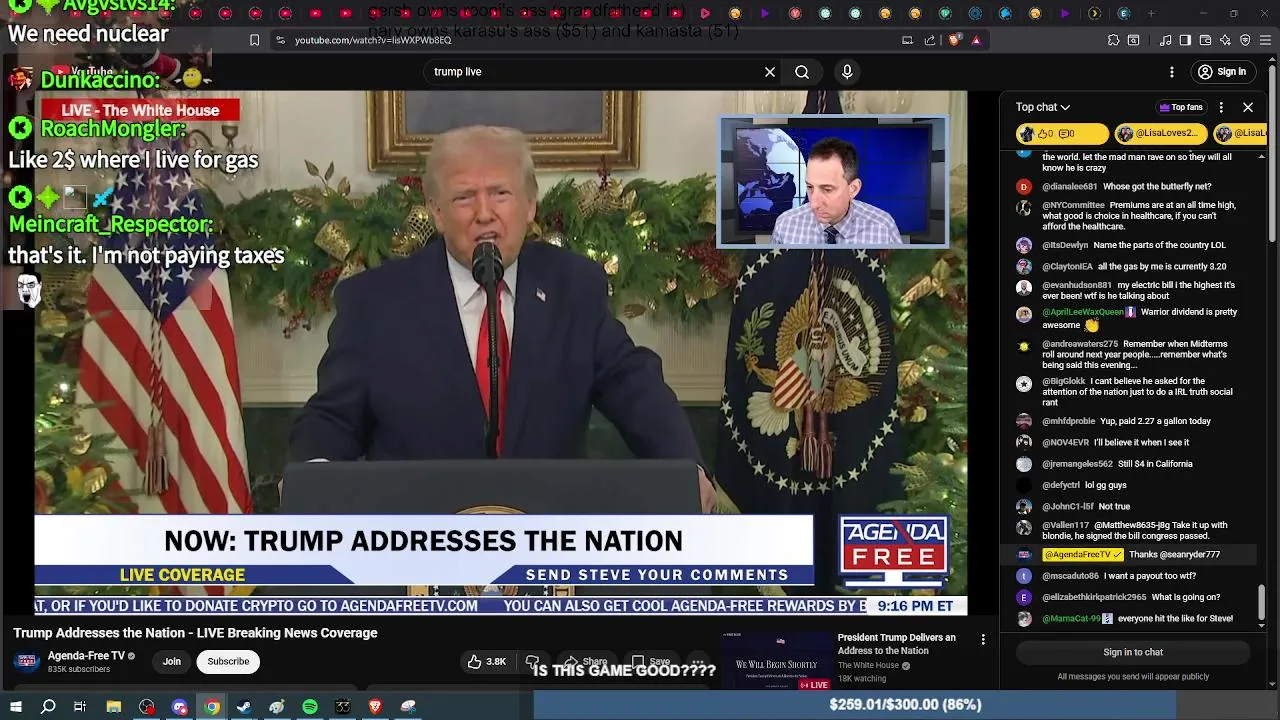Open Brave Shields lion icon

click(x=954, y=40)
